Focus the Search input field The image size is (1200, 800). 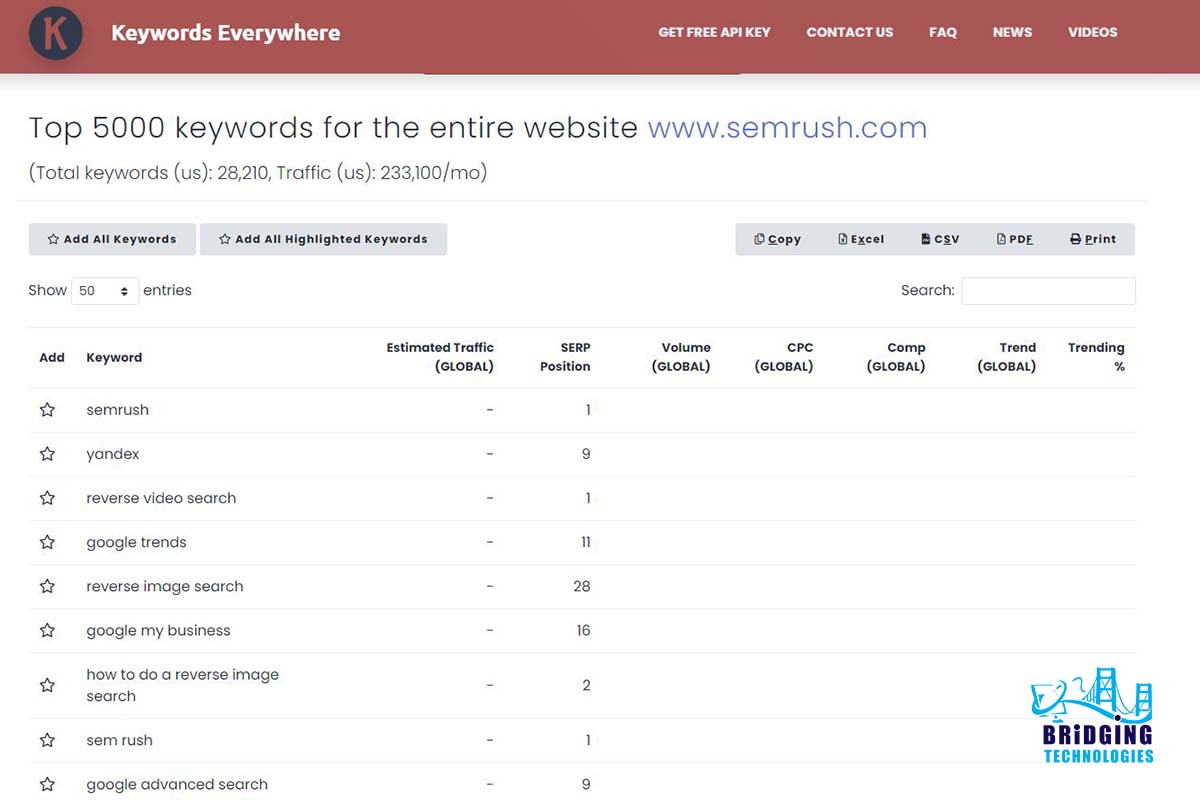point(1048,291)
